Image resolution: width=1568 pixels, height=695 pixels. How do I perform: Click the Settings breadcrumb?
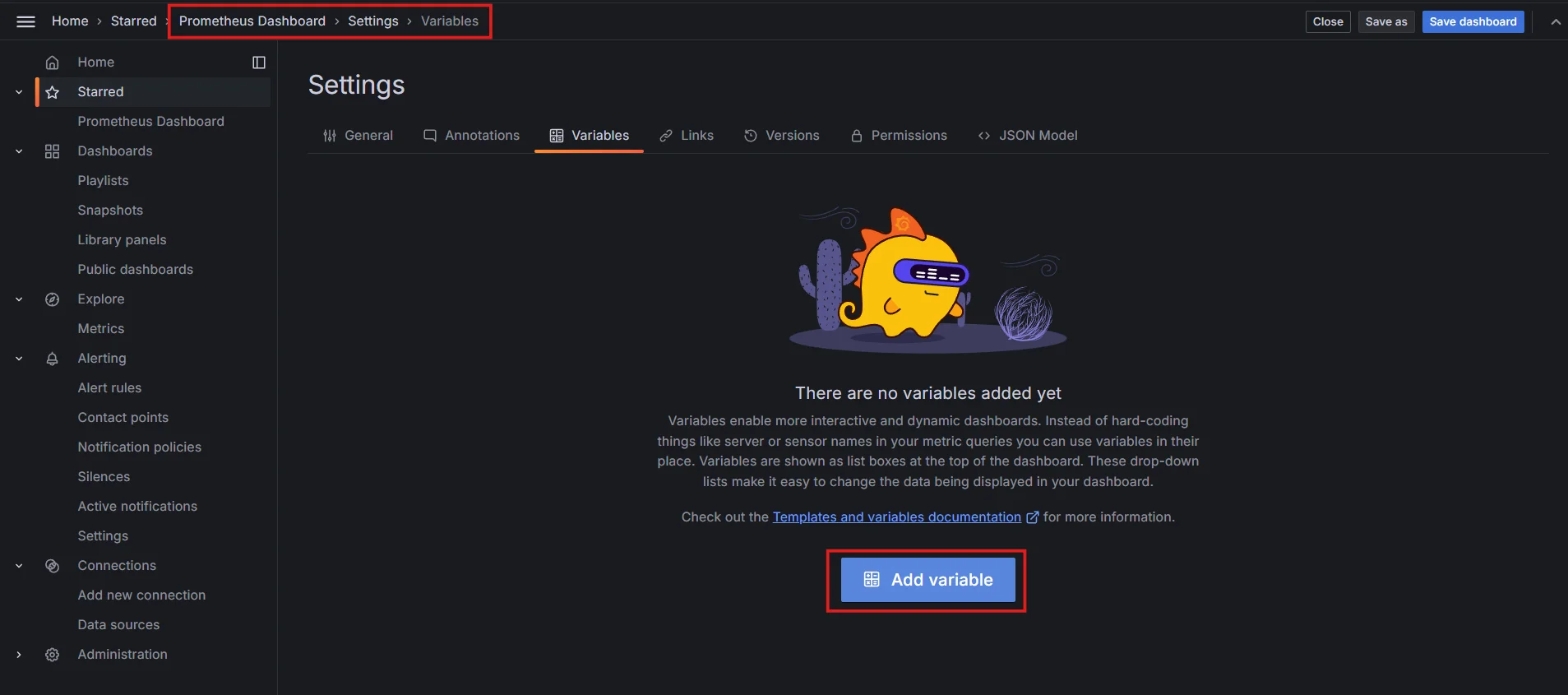372,21
